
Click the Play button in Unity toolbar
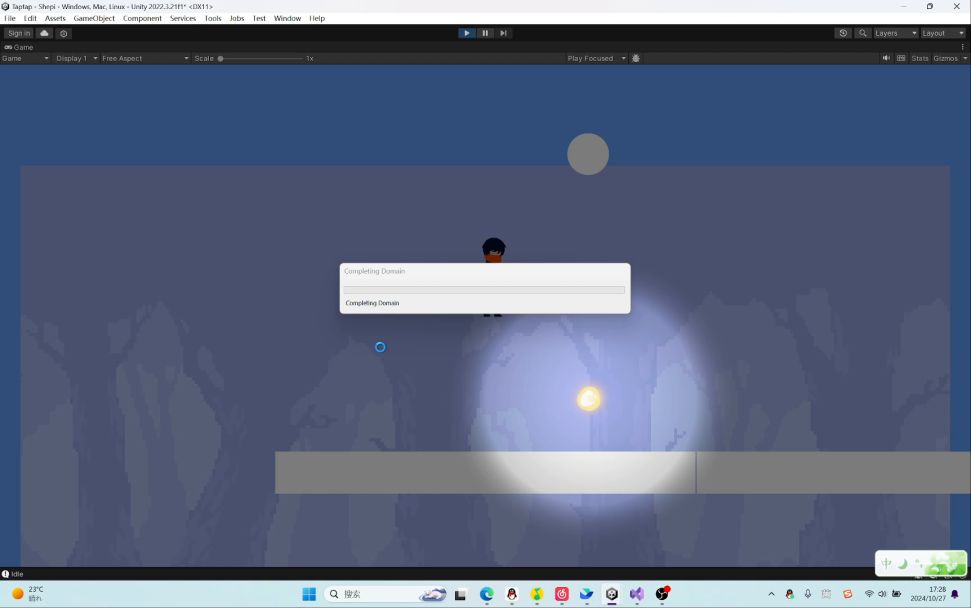pyautogui.click(x=466, y=33)
